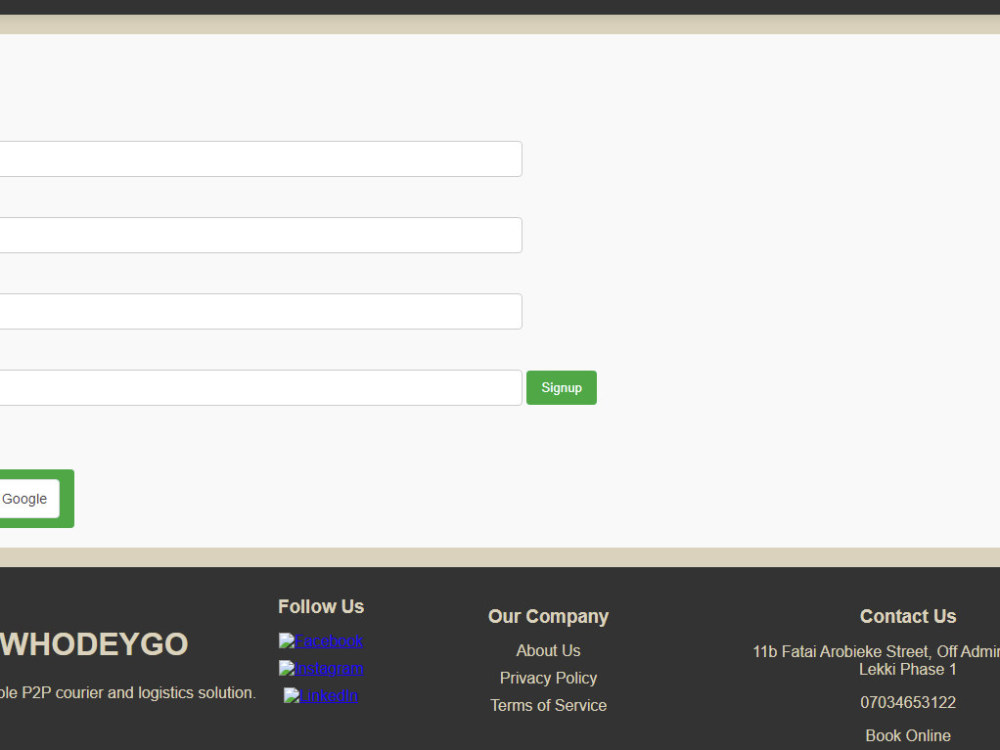Focus the third signup input field
Viewport: 1000px width, 750px height.
[x=260, y=311]
